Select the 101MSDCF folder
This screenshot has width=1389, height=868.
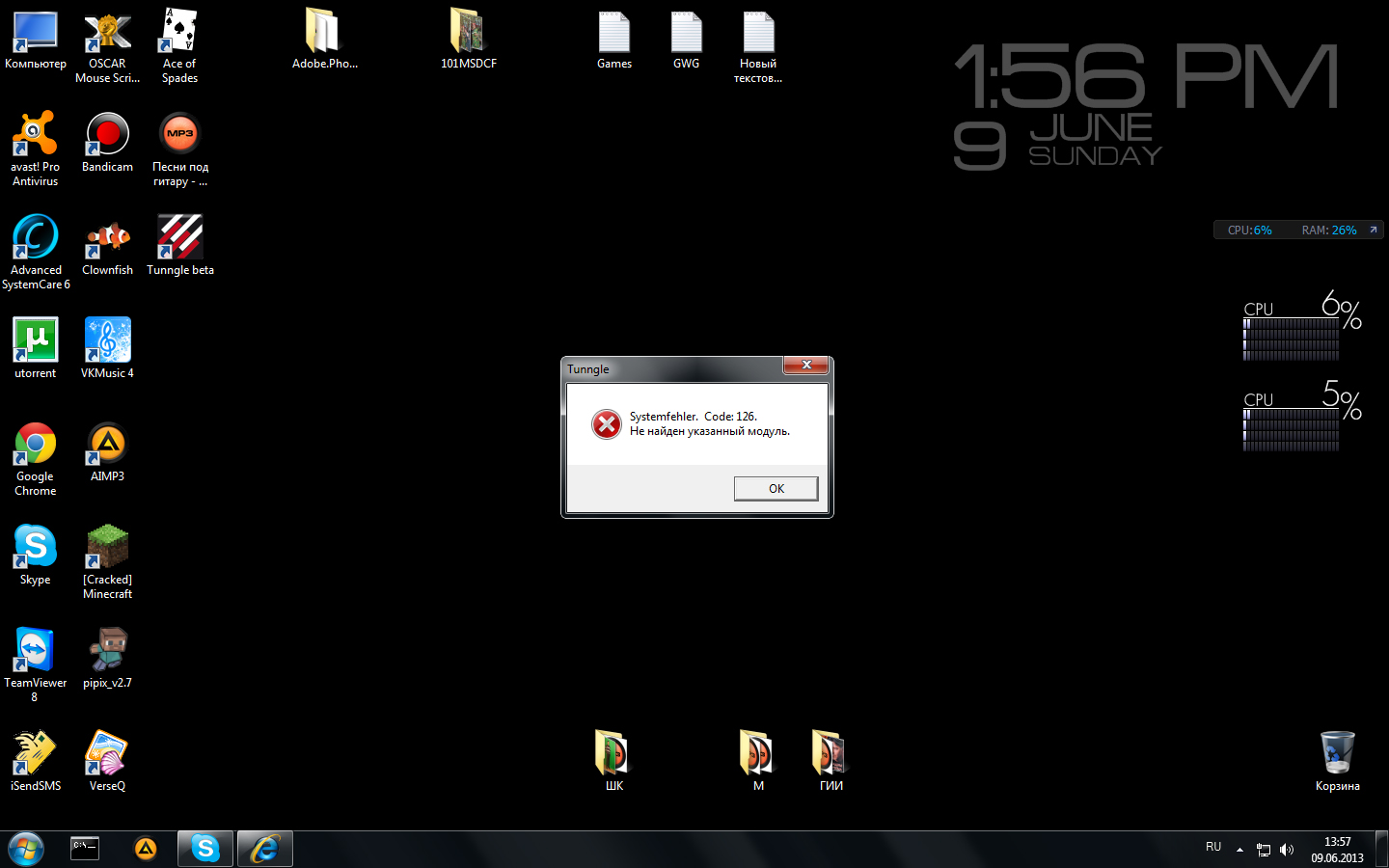(469, 41)
